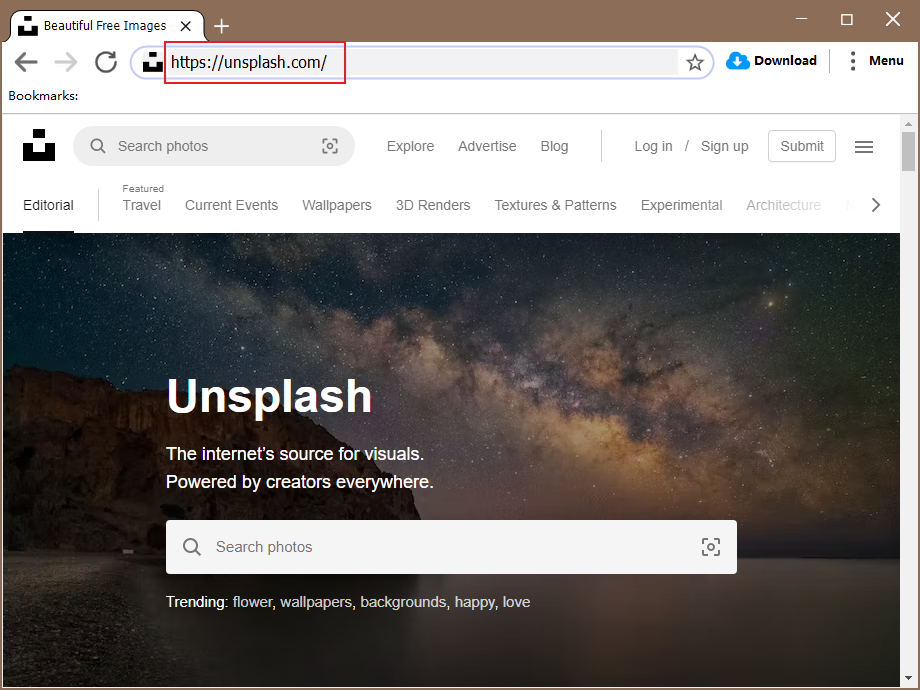The width and height of the screenshot is (920, 690).
Task: Click trending term flower
Action: click(x=253, y=602)
